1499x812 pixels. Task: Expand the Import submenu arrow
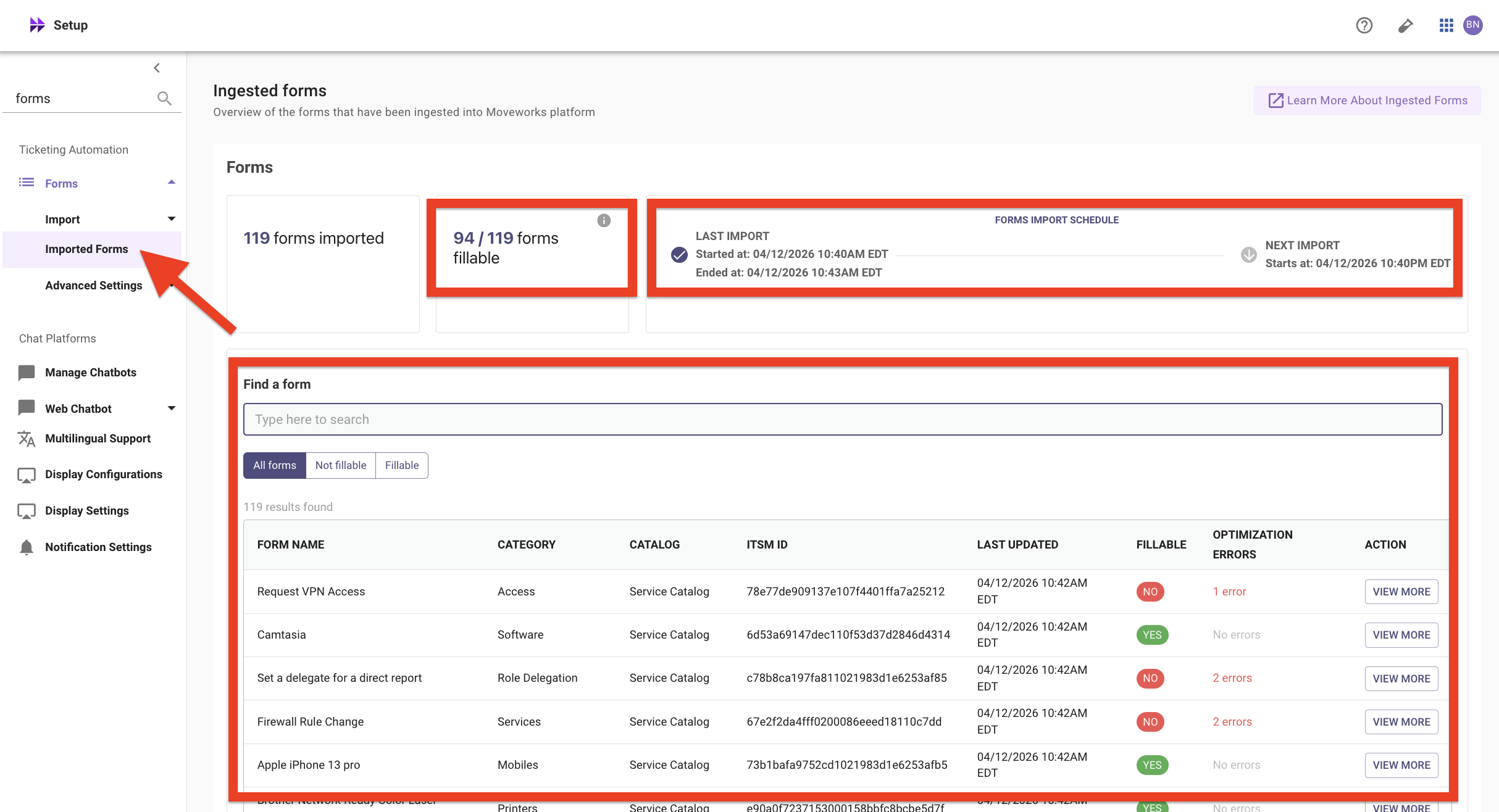[172, 219]
